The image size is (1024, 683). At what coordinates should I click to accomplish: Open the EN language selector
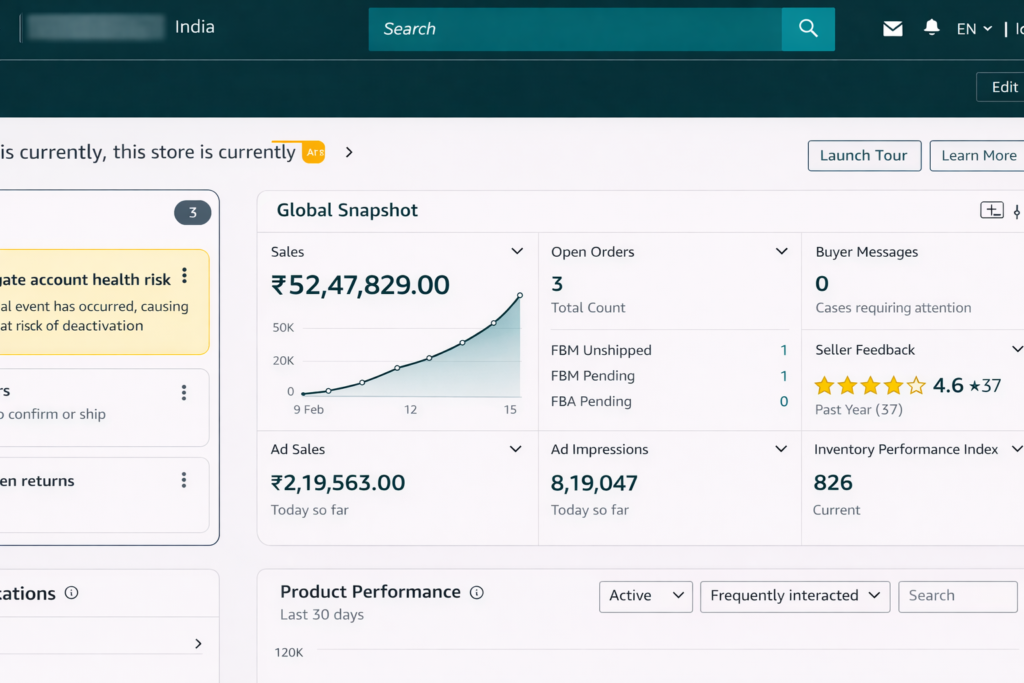[x=974, y=29]
